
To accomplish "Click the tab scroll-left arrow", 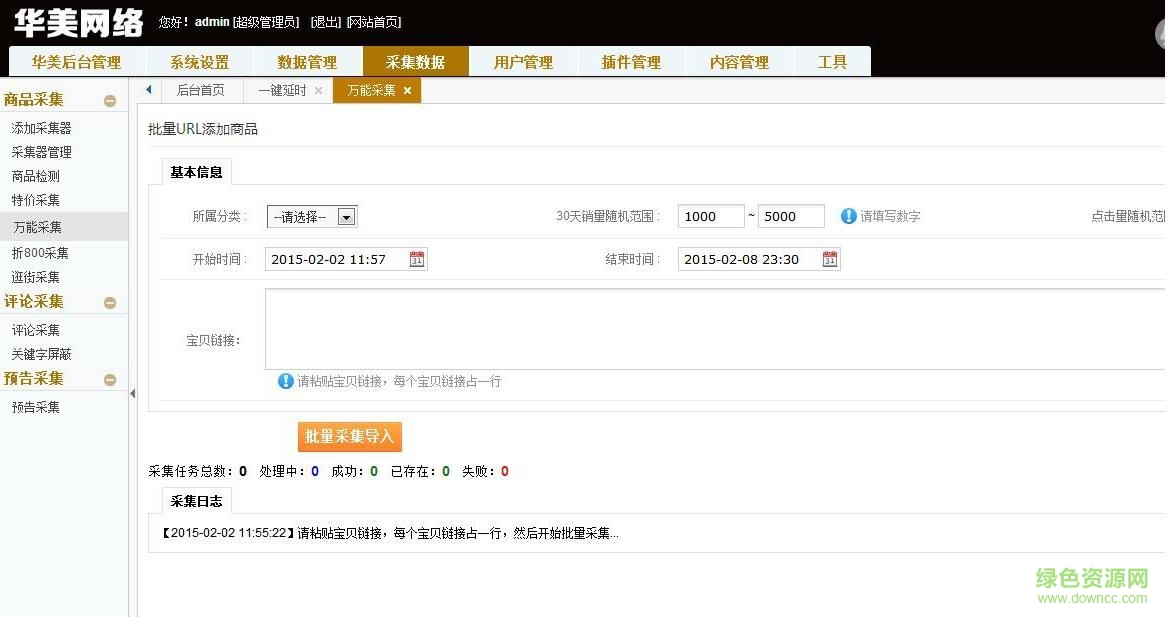I will (149, 90).
